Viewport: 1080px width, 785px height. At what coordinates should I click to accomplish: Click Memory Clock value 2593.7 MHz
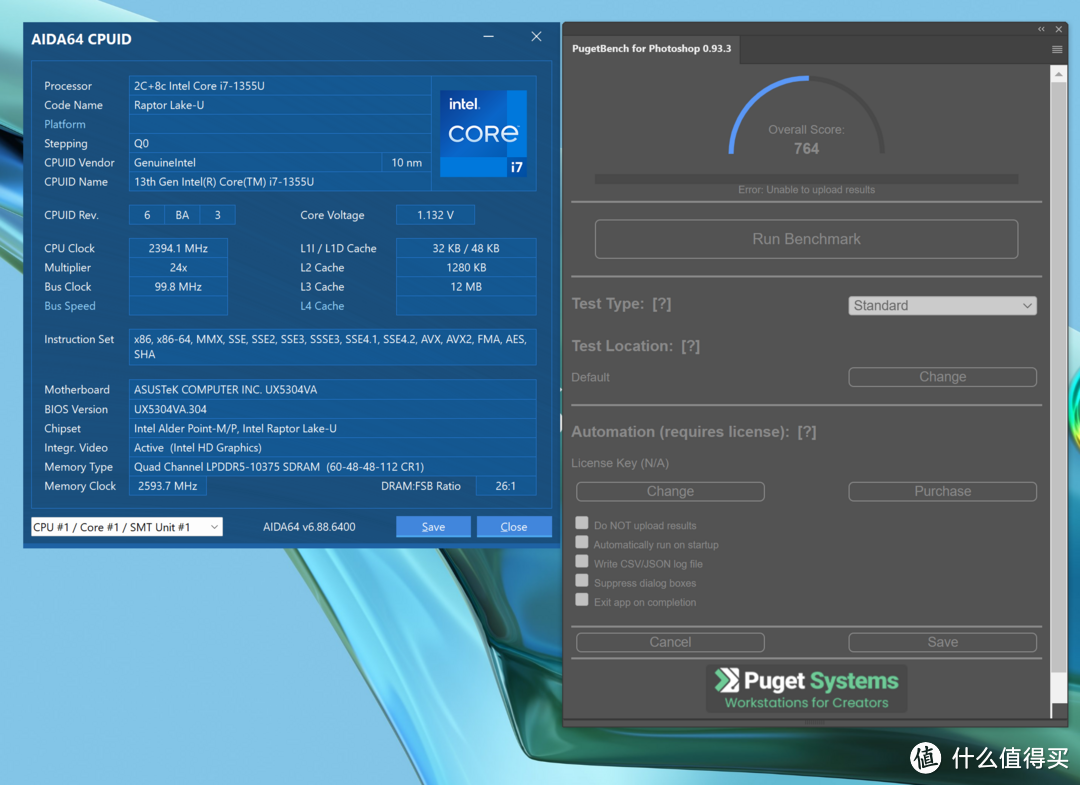click(x=167, y=485)
